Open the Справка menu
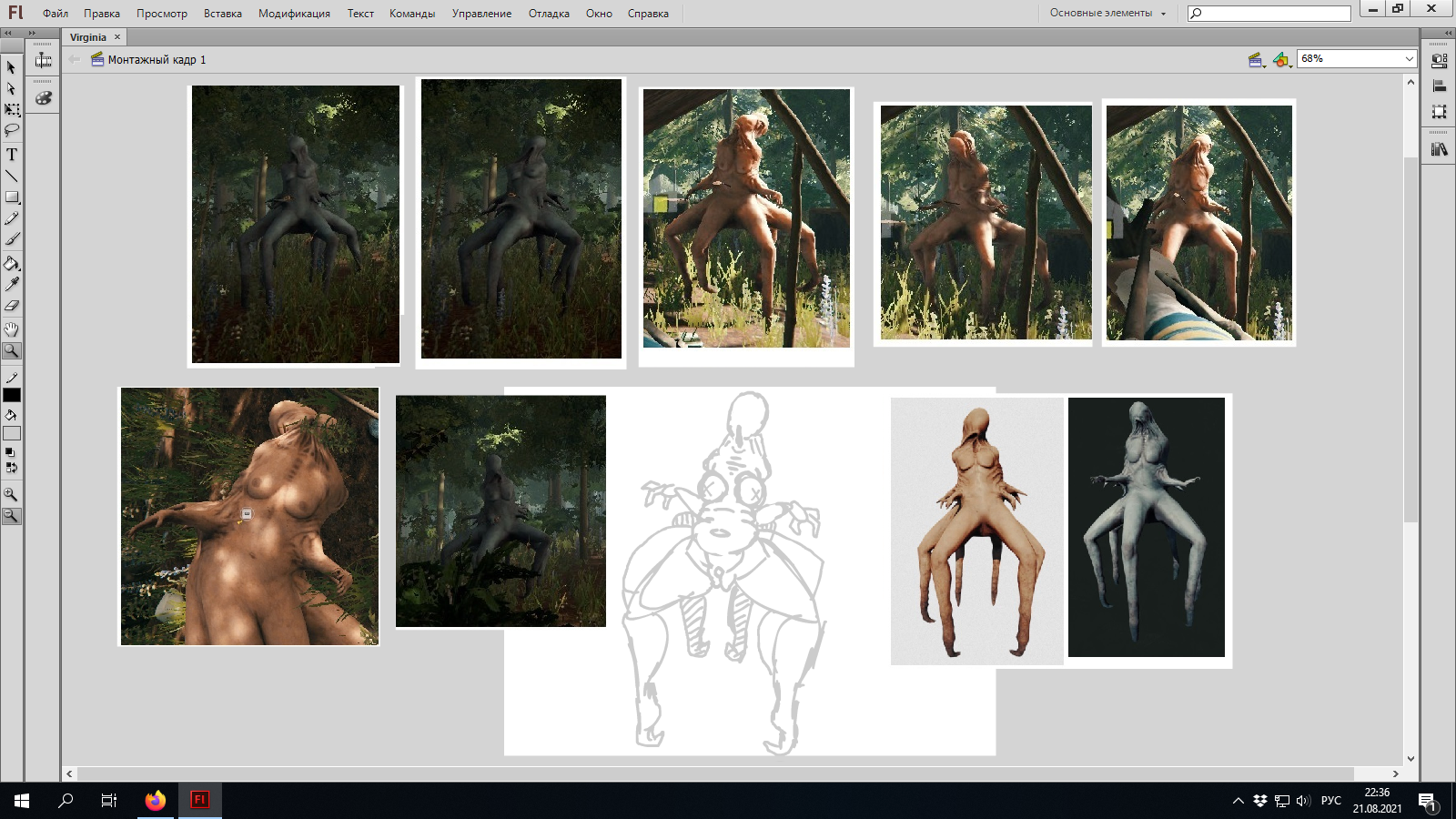 coord(648,14)
